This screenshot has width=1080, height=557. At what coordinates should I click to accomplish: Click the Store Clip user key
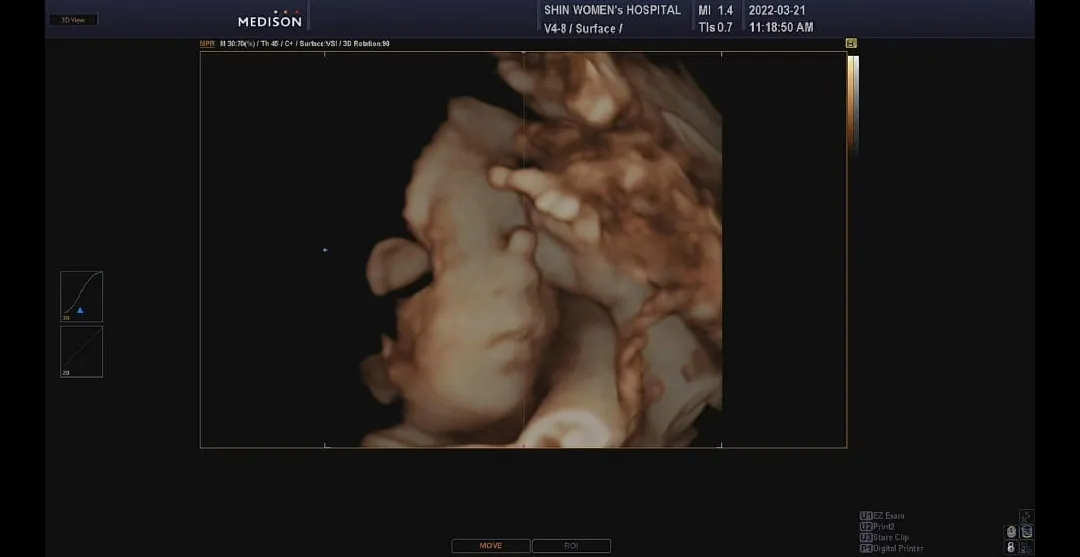pyautogui.click(x=884, y=538)
